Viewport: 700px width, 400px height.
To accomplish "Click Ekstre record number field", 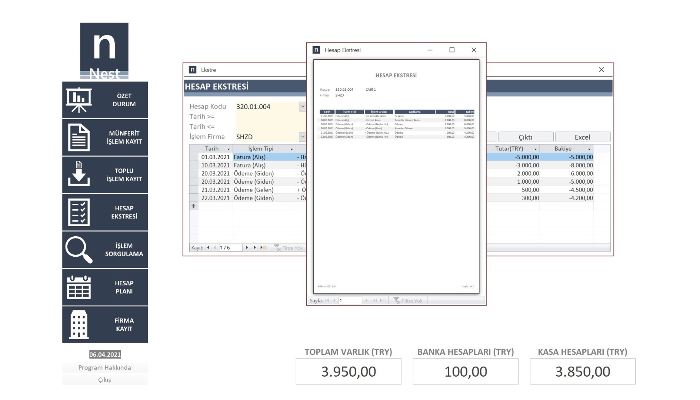I will point(230,247).
